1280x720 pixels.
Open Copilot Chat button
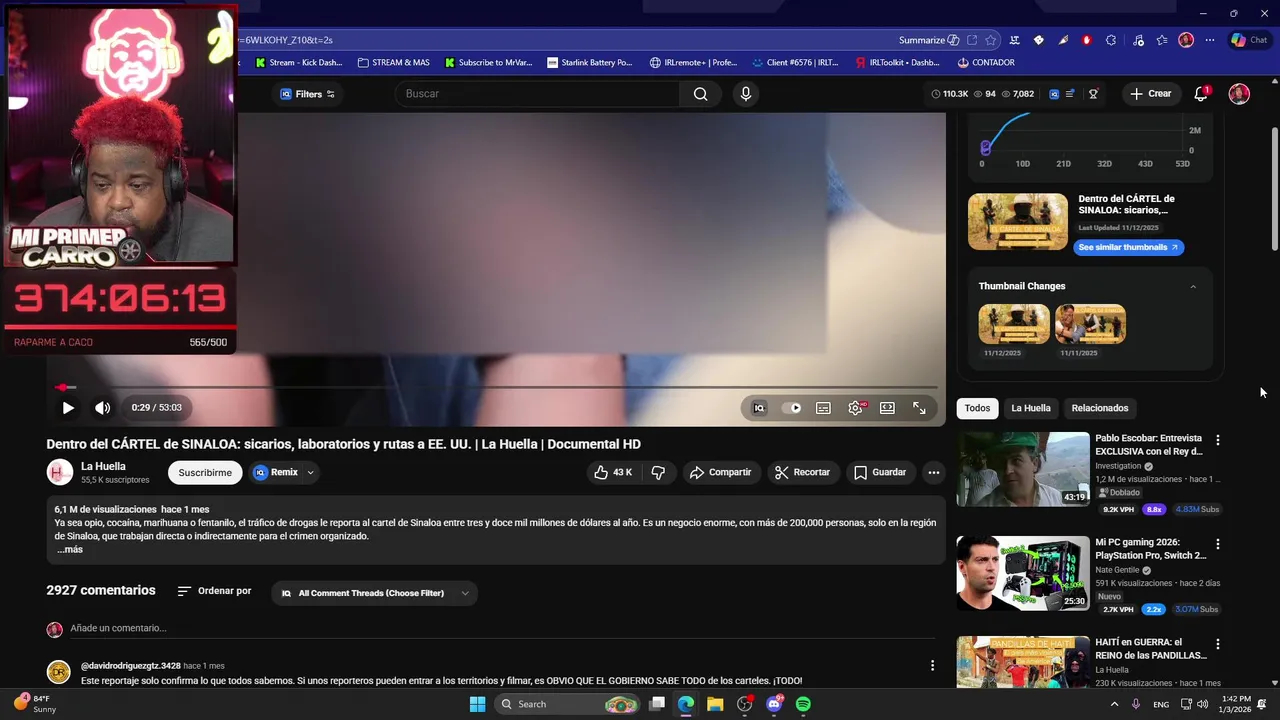tap(1249, 40)
